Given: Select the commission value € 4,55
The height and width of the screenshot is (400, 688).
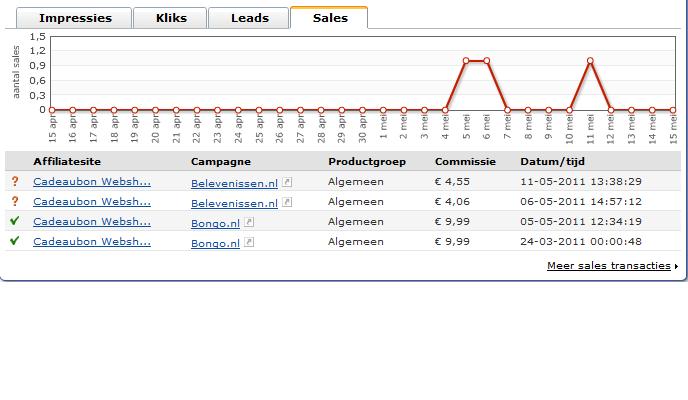Looking at the screenshot, I should tap(452, 182).
